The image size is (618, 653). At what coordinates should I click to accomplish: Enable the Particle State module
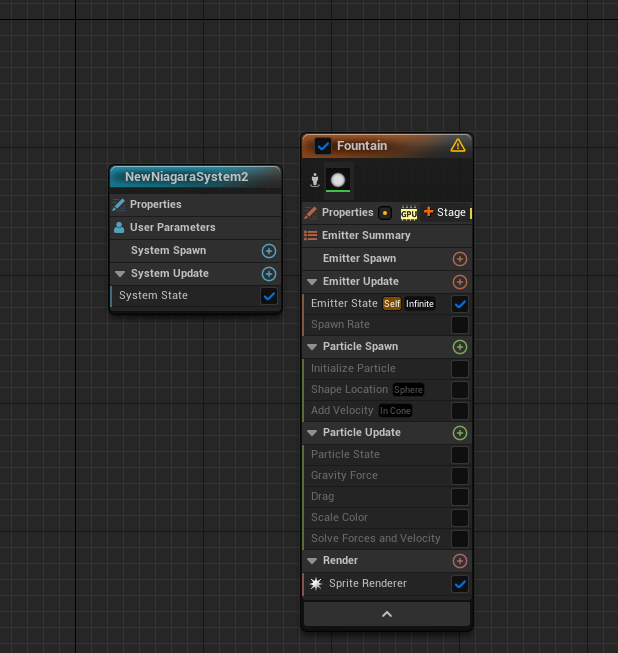(460, 455)
